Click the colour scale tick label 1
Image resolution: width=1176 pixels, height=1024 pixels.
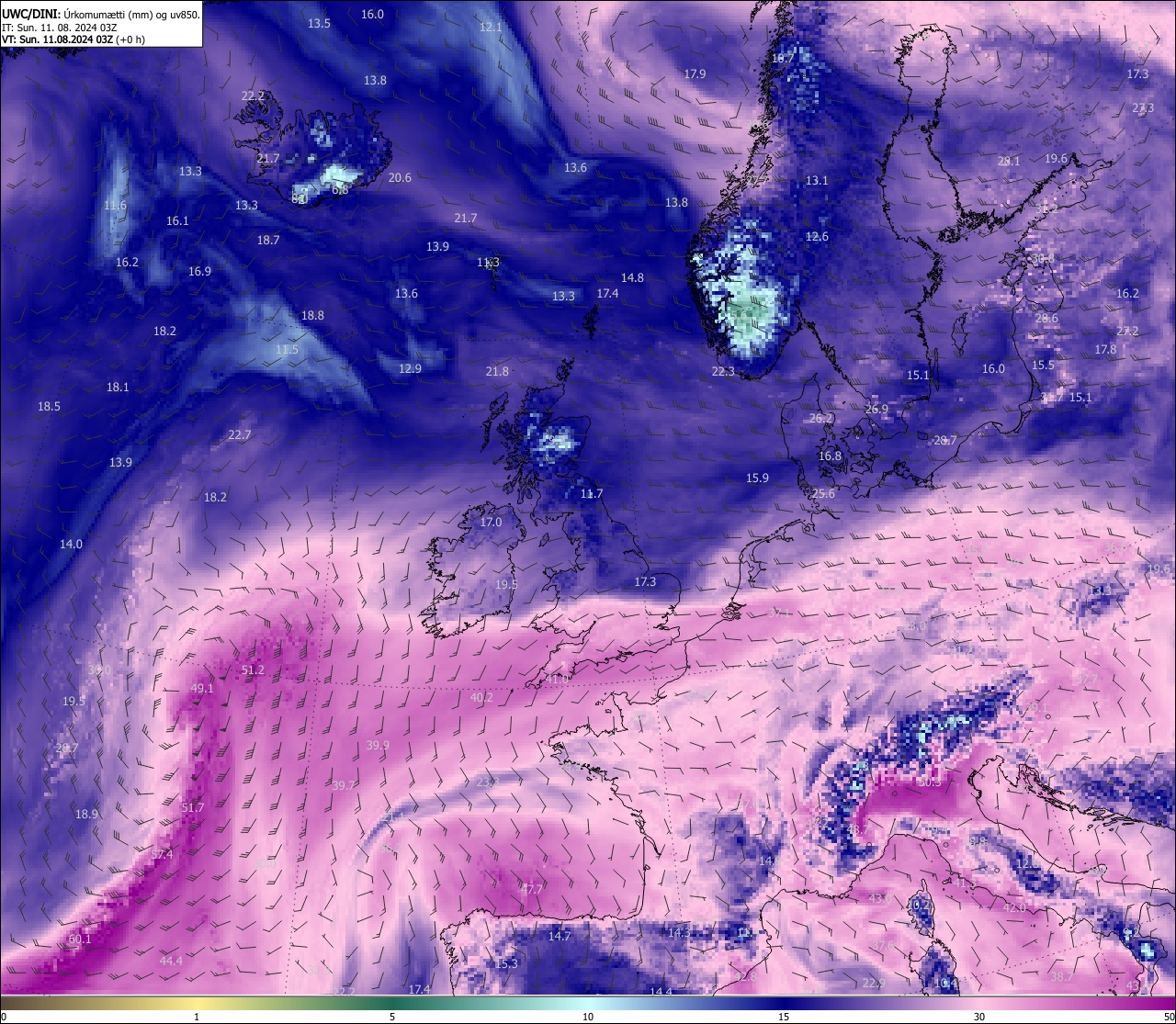tap(197, 1017)
